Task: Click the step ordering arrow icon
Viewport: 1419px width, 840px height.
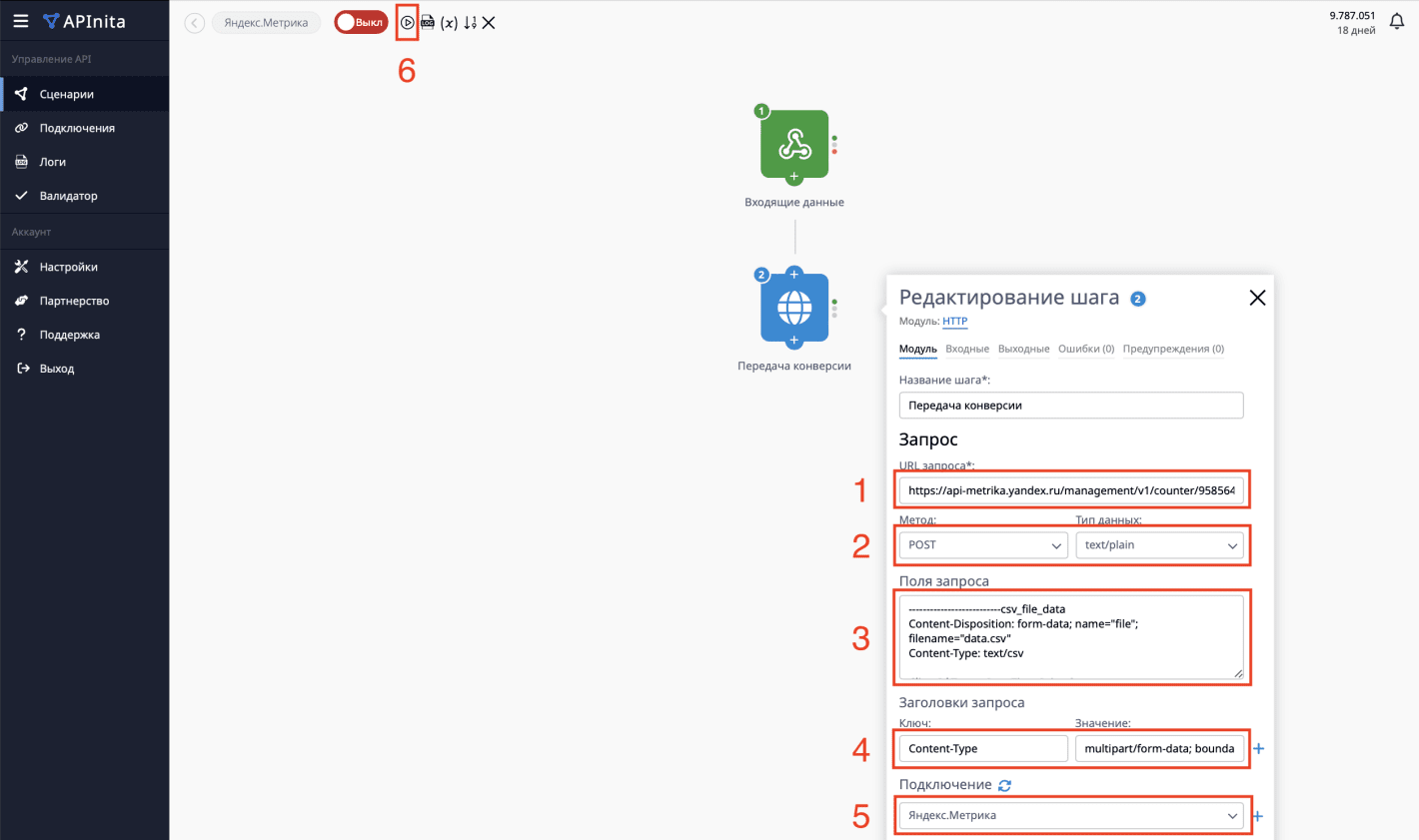Action: pos(470,22)
